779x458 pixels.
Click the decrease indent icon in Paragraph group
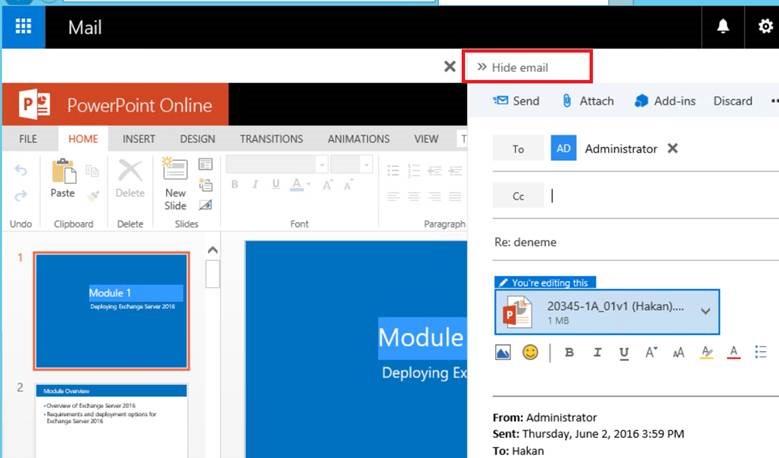[x=435, y=171]
